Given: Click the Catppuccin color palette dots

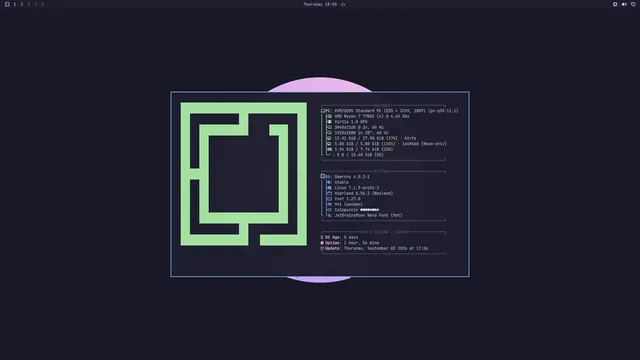Looking at the screenshot, I should click(370, 210).
